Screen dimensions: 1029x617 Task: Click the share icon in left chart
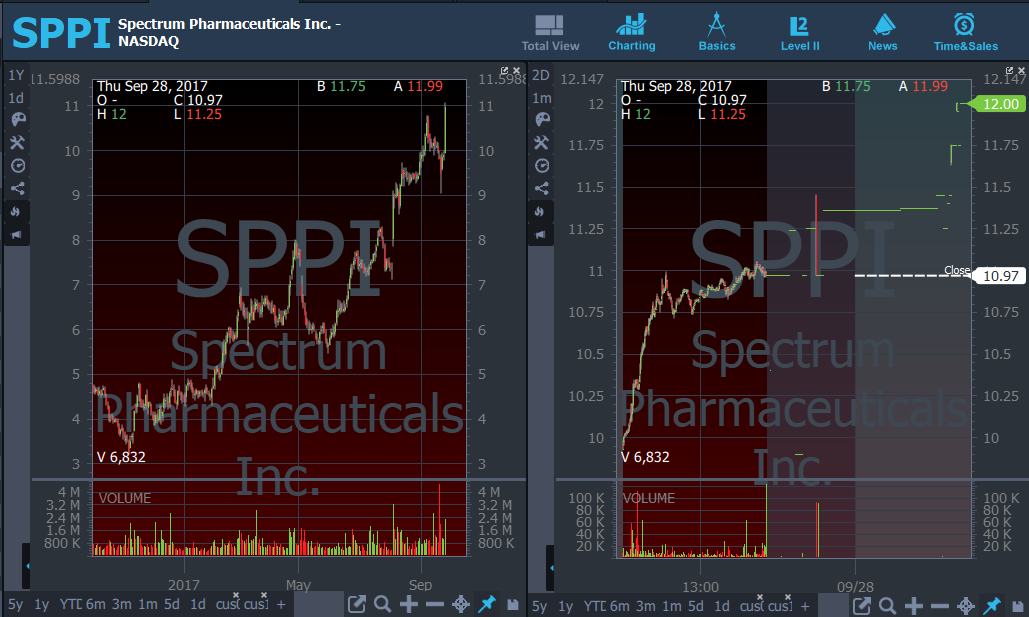pyautogui.click(x=18, y=188)
